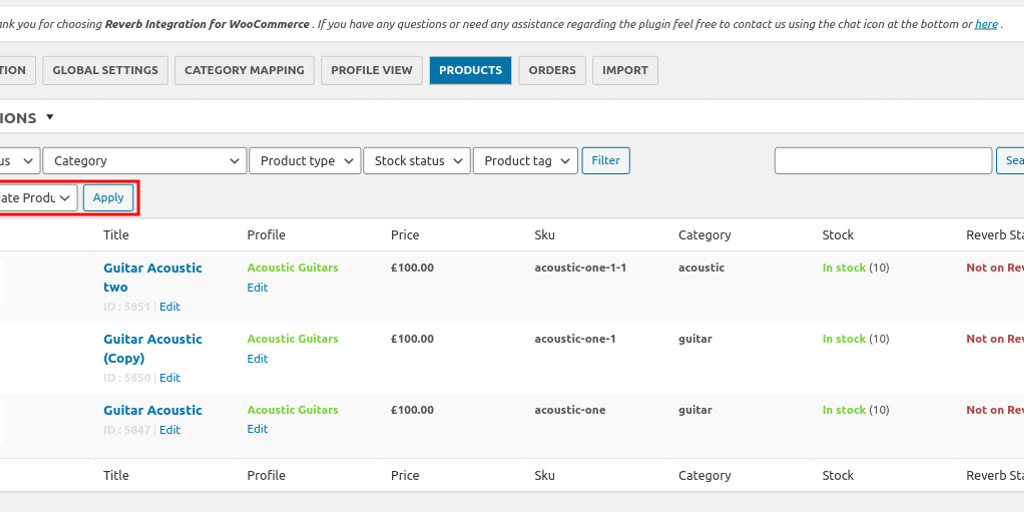Open the Category Mapping tab
1024x512 pixels.
coord(244,70)
